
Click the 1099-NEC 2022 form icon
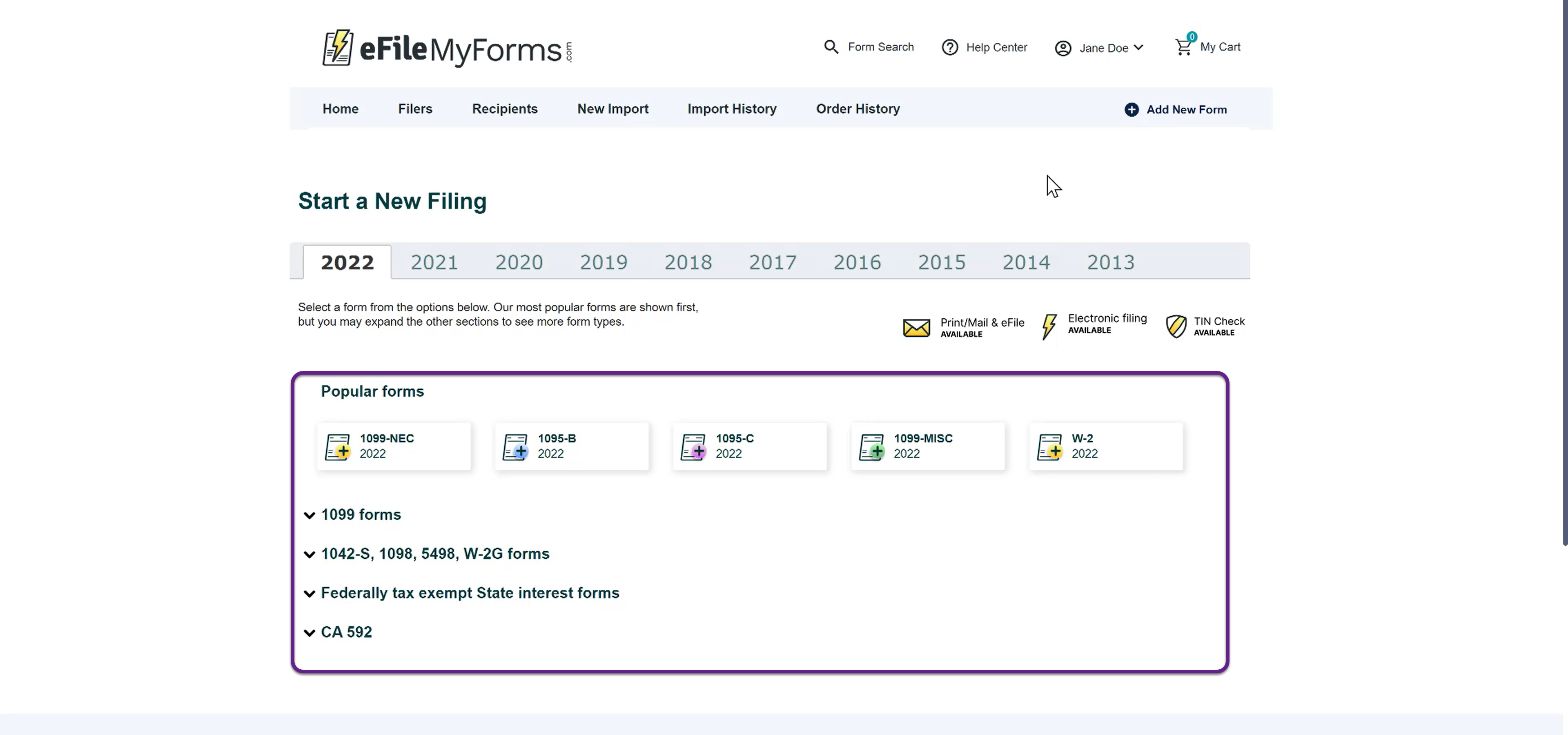338,446
